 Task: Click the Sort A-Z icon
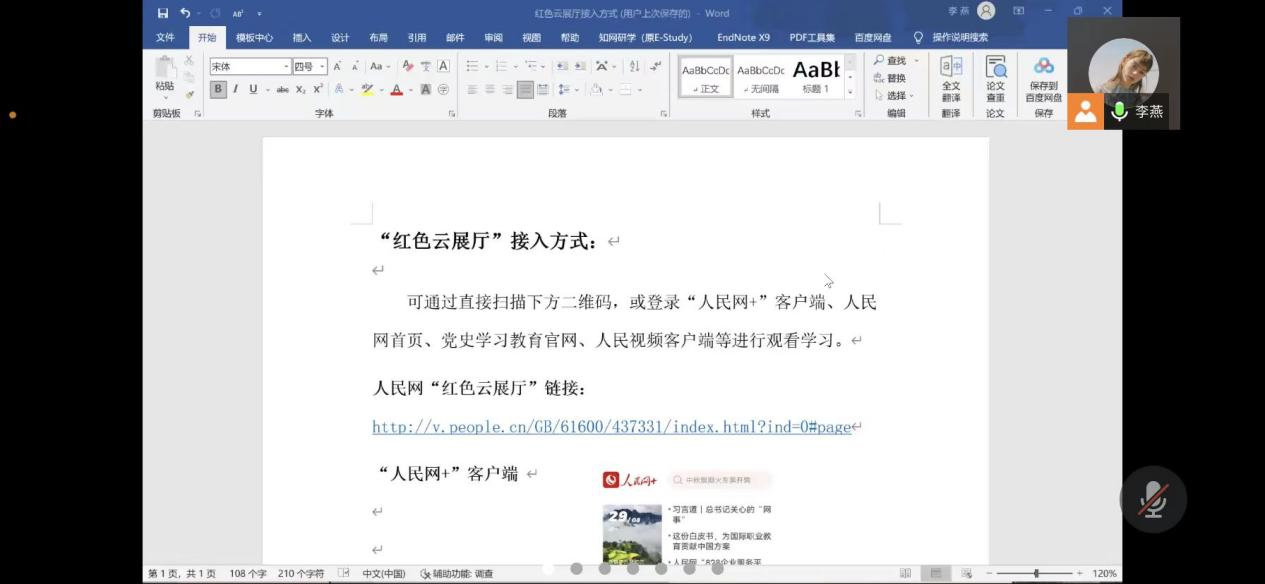634,66
